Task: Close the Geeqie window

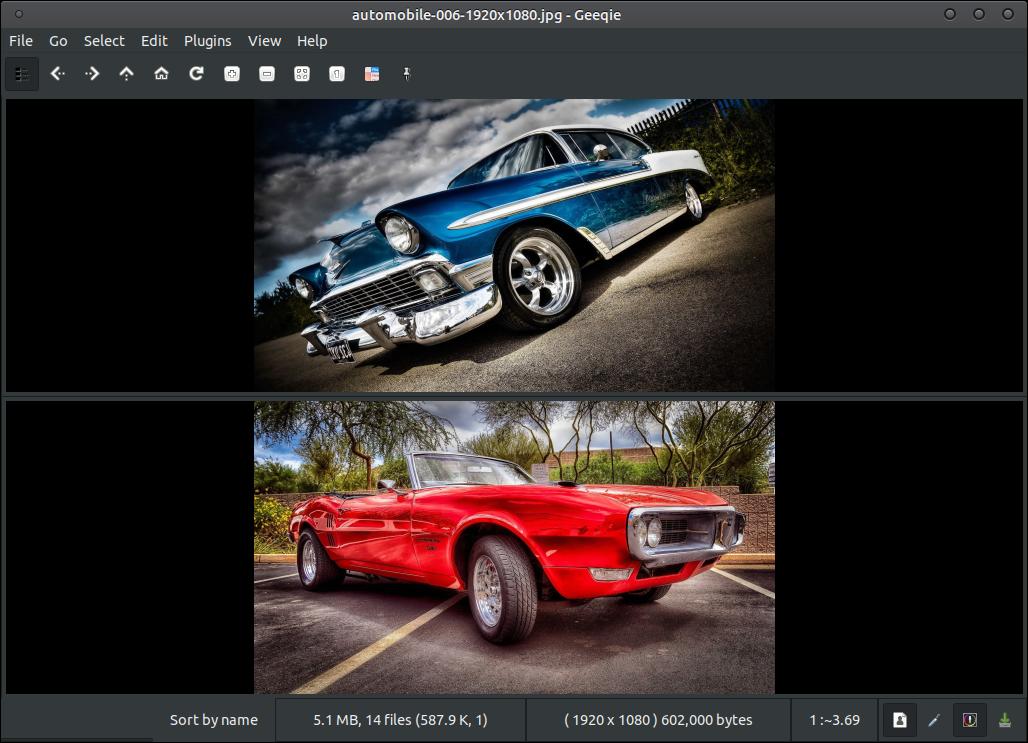Action: coord(1008,14)
